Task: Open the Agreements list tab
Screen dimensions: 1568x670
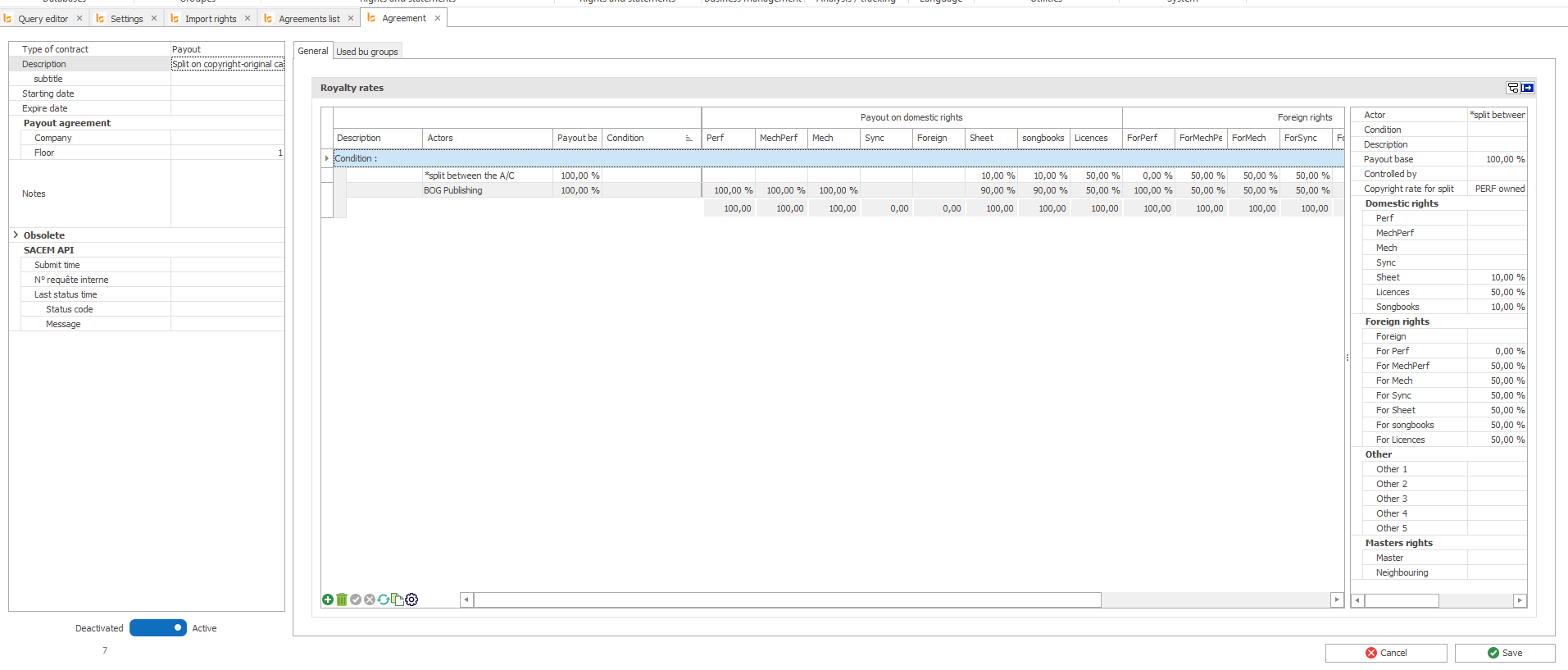Action: coord(308,18)
